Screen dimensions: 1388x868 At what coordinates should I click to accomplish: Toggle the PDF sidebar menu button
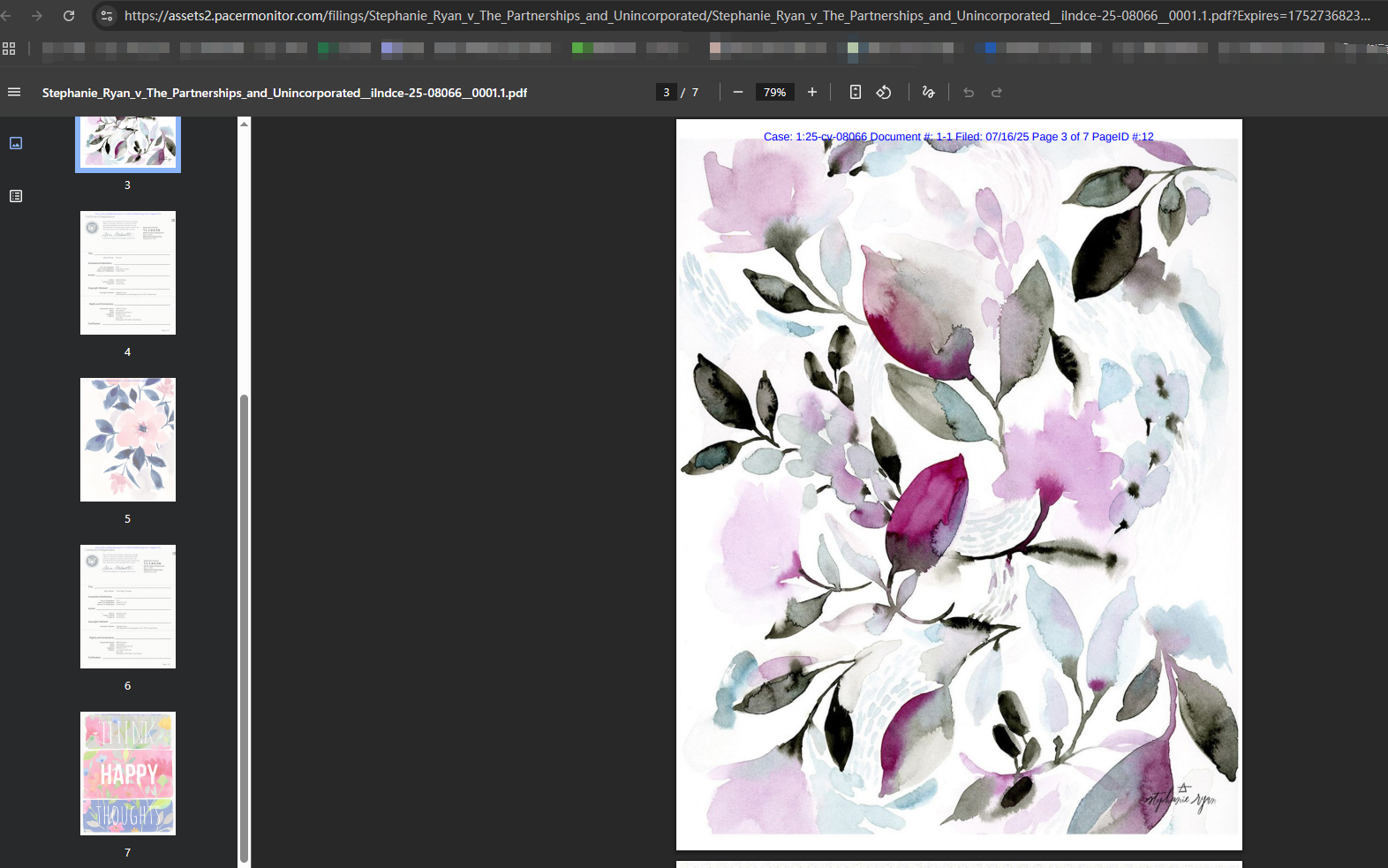coord(14,92)
